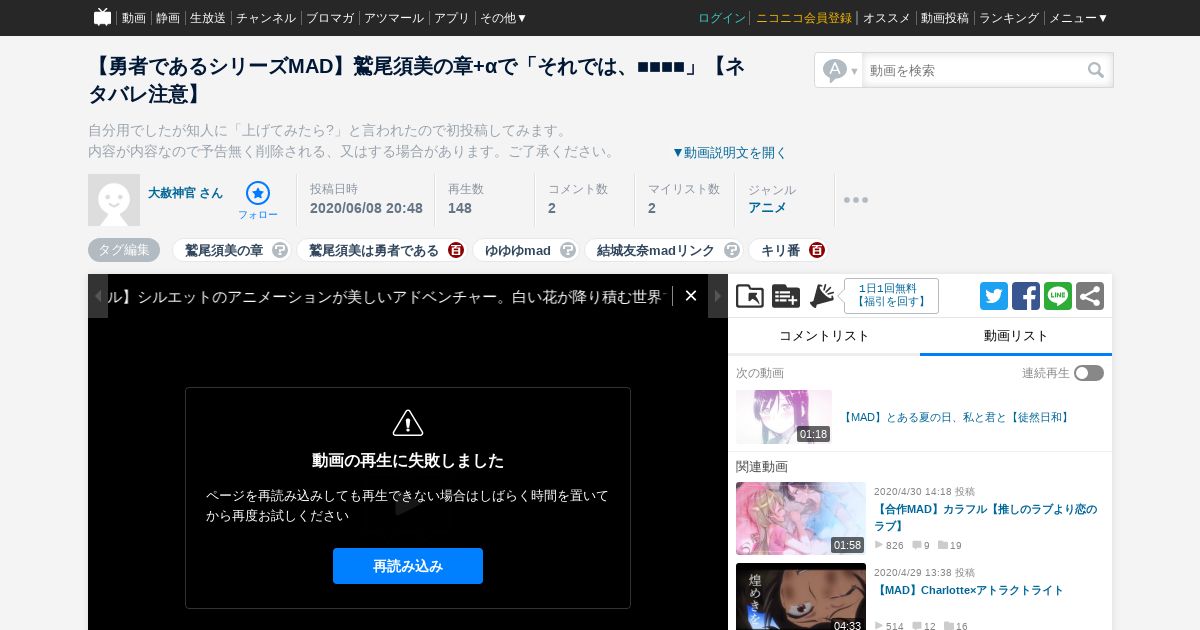Click the add to mylist icon
1200x630 pixels.
pyautogui.click(x=786, y=296)
